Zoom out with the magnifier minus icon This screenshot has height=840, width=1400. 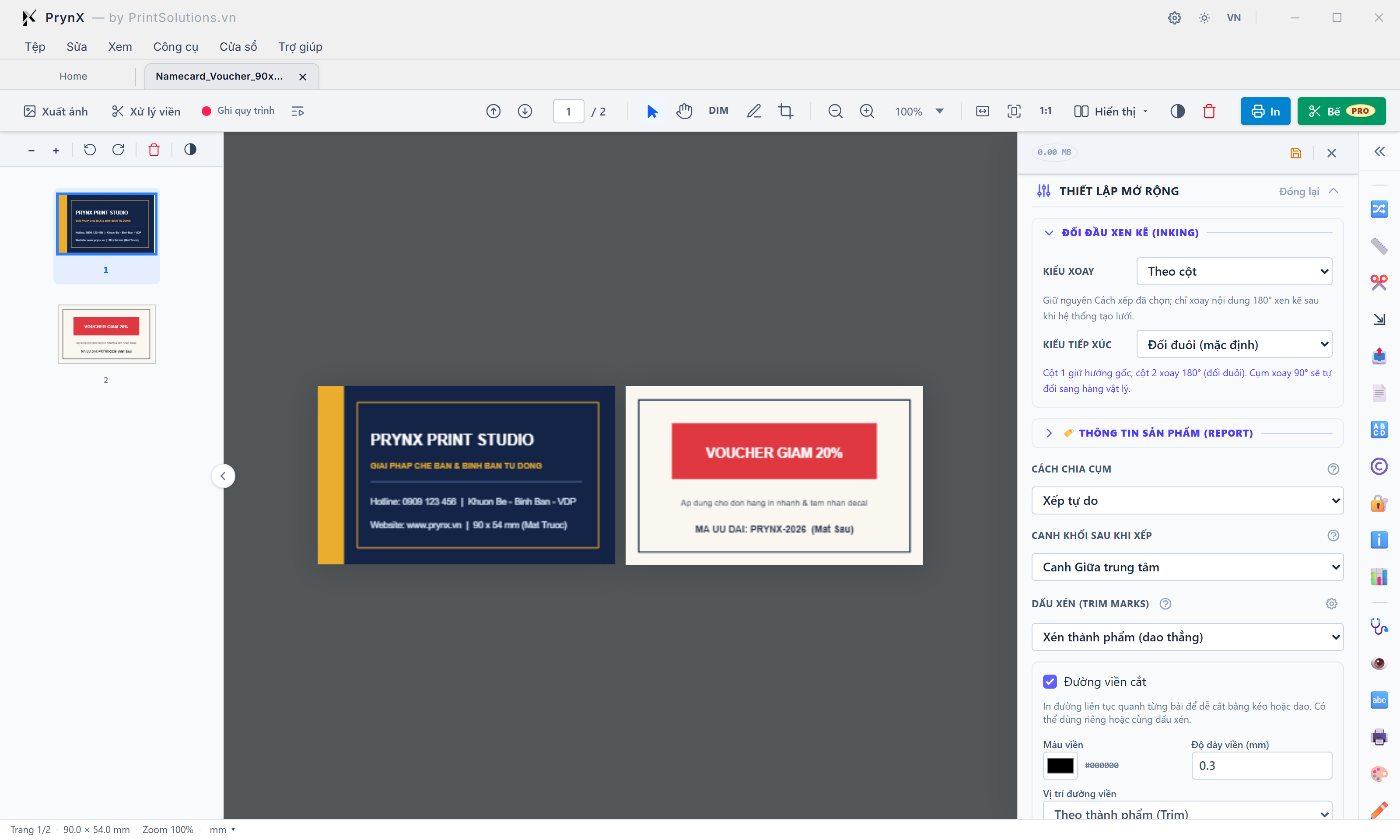835,111
